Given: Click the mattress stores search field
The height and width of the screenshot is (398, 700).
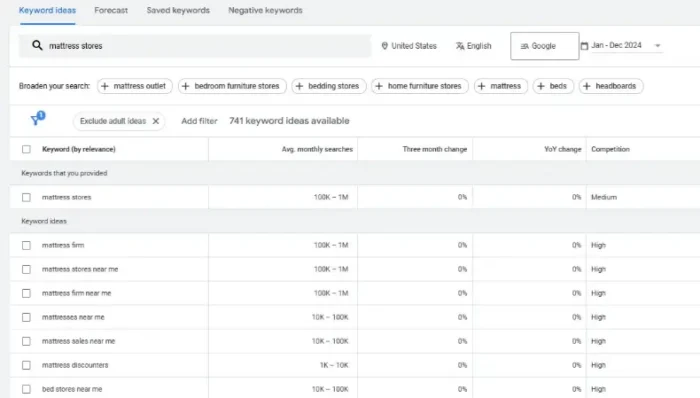Looking at the screenshot, I should click(195, 46).
